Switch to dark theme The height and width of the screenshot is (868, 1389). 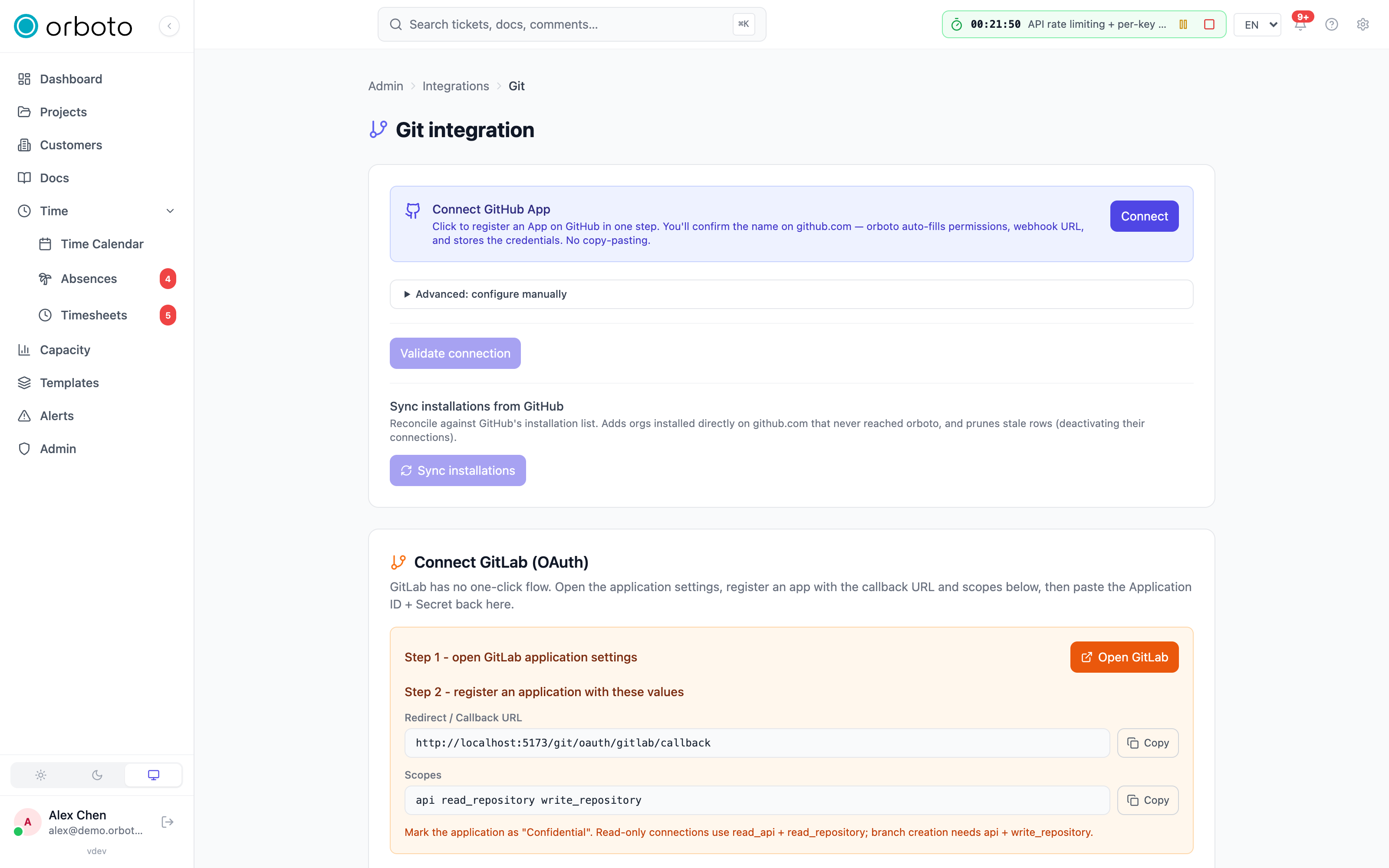(97, 775)
